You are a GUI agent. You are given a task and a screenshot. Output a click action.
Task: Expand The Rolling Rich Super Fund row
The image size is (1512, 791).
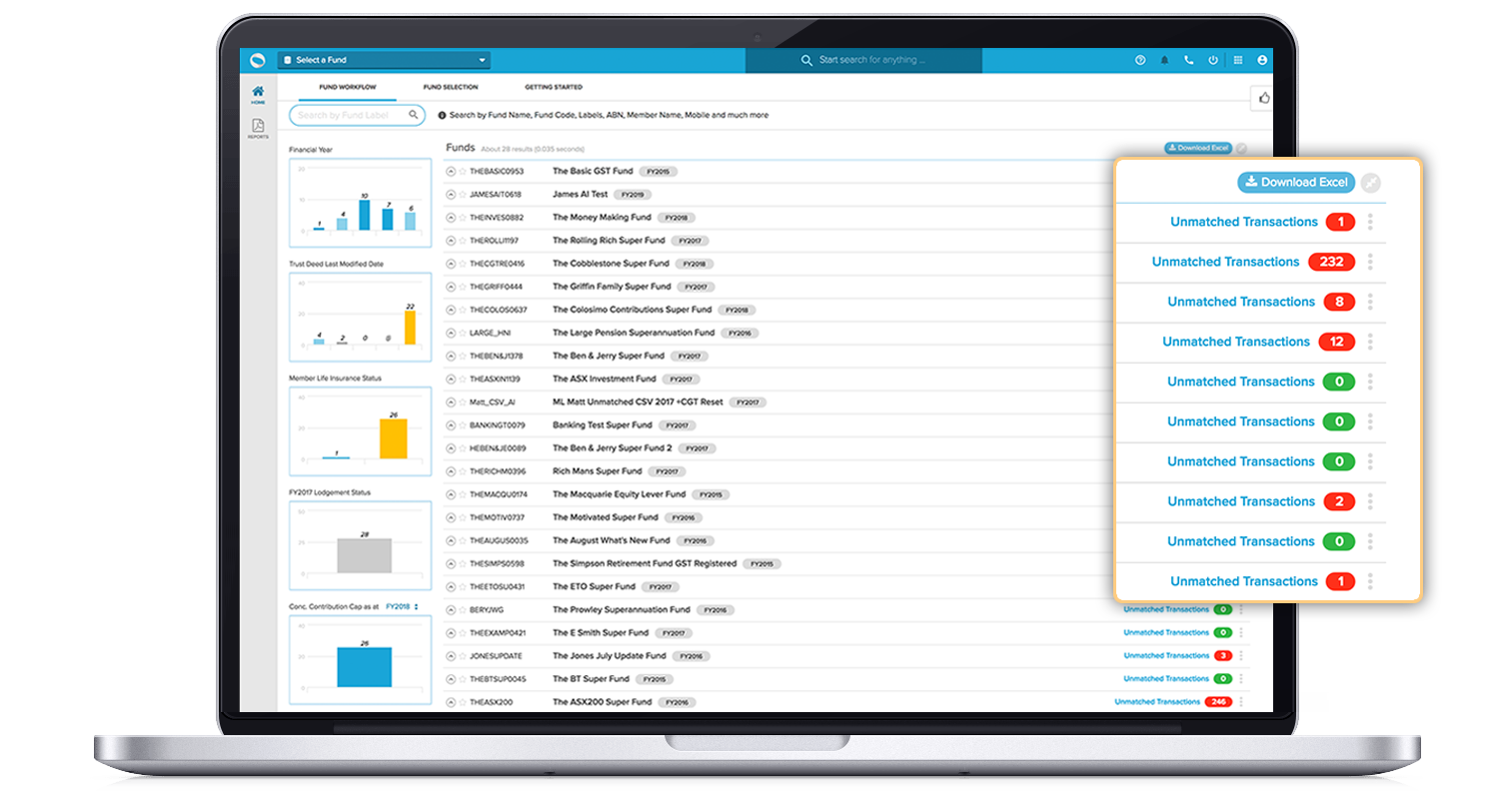point(451,241)
